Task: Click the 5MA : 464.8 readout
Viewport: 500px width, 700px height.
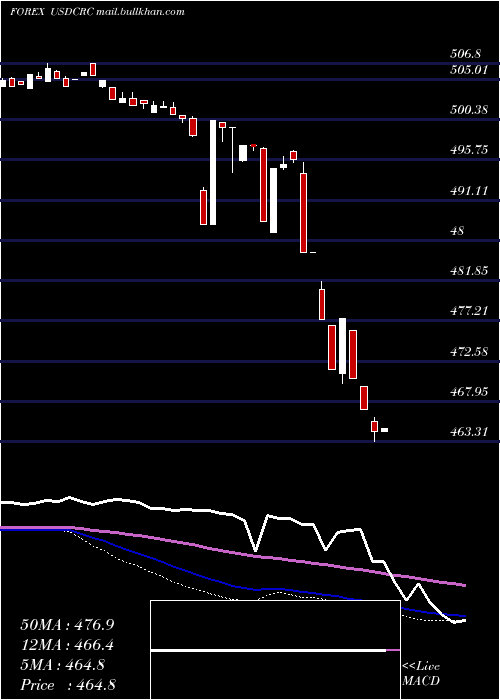Action: [62, 665]
